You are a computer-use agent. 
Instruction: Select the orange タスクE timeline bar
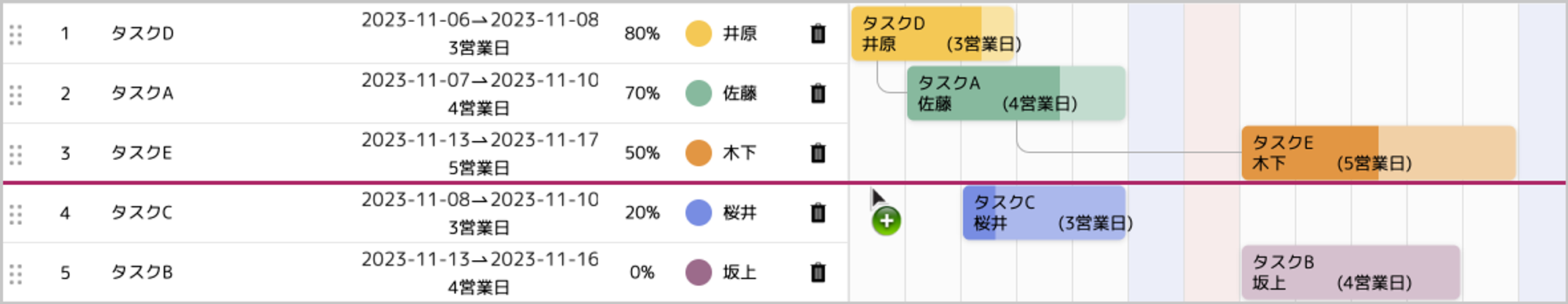click(1378, 153)
